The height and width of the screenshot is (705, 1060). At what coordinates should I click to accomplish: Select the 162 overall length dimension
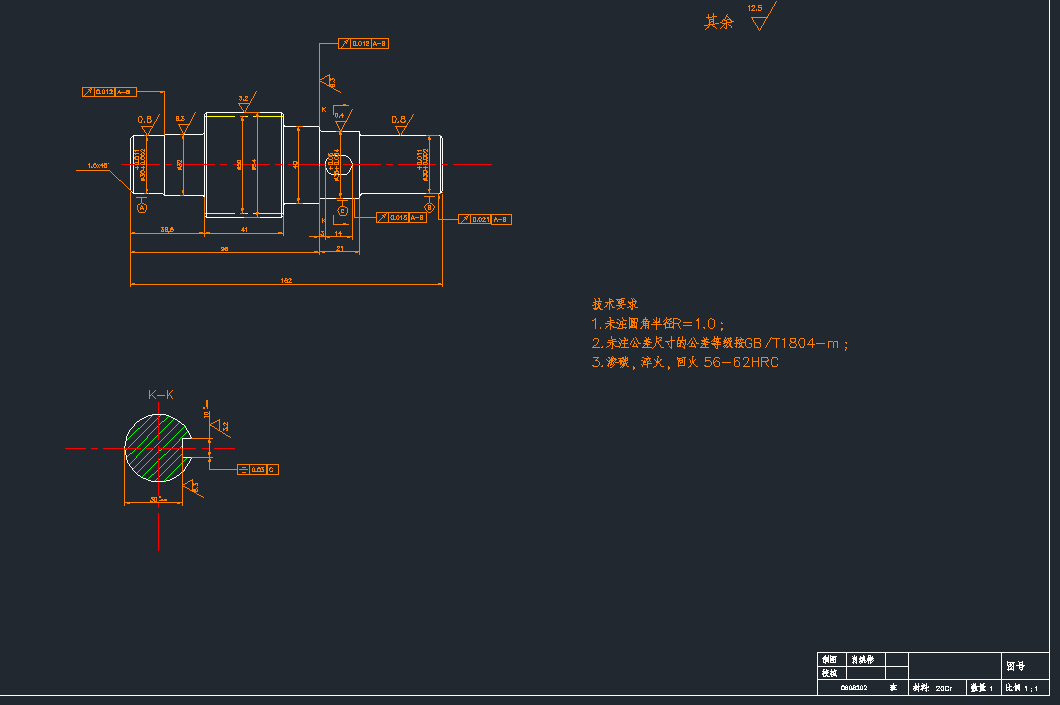(286, 281)
